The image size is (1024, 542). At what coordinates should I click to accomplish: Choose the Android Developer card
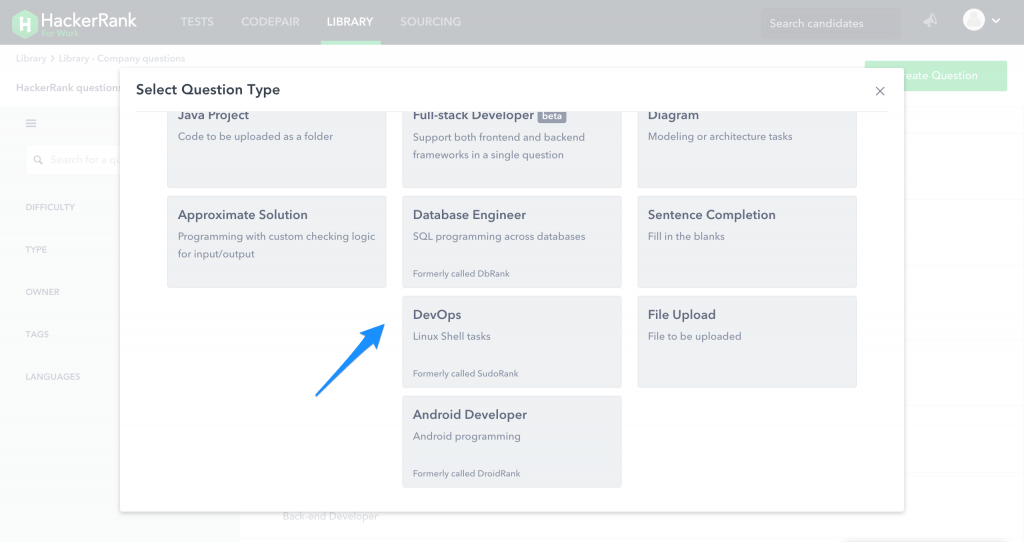pyautogui.click(x=511, y=441)
